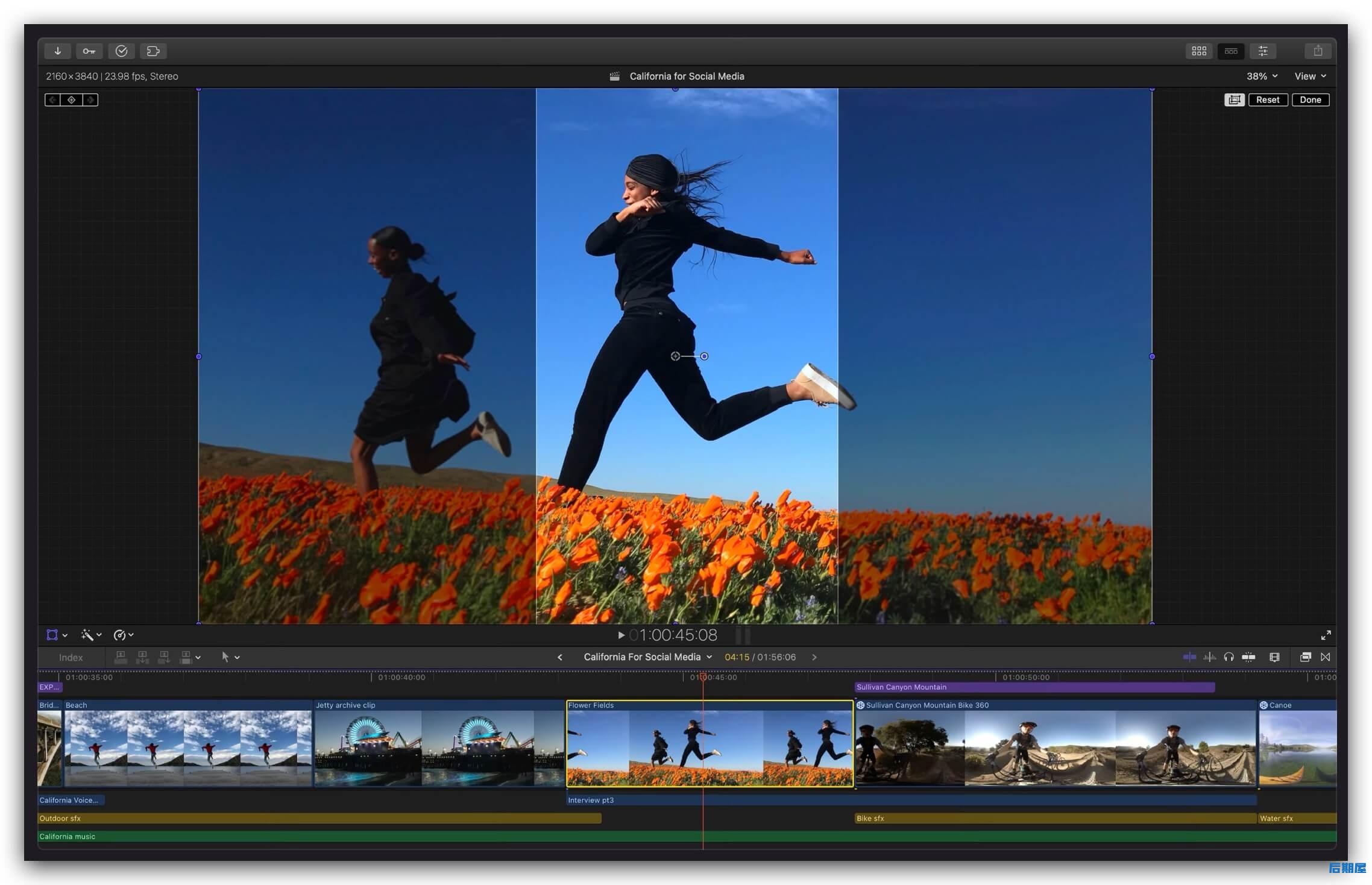Open the Transitions browser icon
Viewport: 1372px width, 885px height.
pyautogui.click(x=1325, y=657)
